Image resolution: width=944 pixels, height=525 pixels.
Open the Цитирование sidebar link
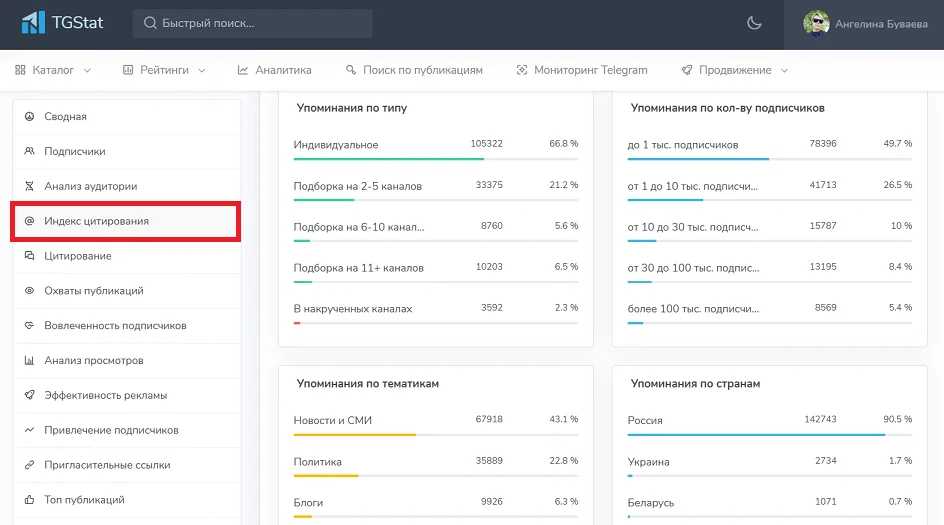click(x=78, y=256)
